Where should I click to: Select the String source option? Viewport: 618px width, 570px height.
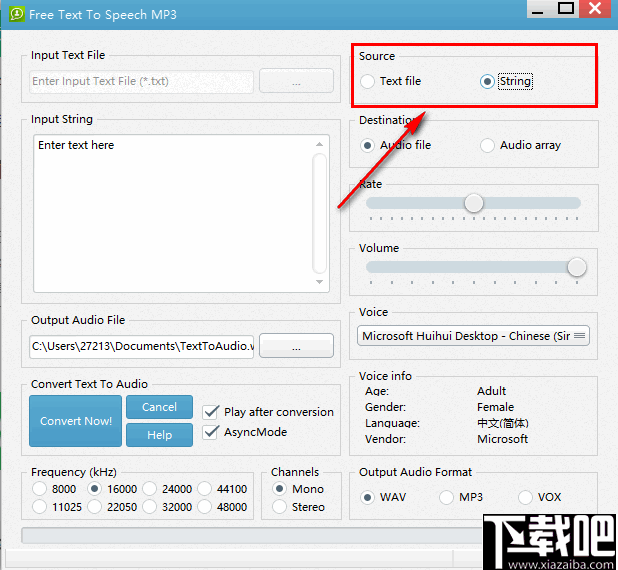point(506,82)
